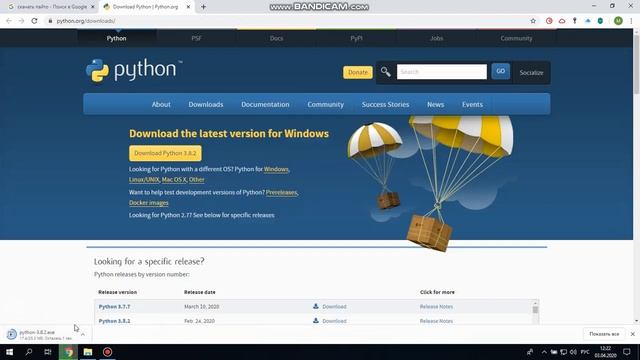Click download icon for Python 3.7.7

click(x=316, y=306)
